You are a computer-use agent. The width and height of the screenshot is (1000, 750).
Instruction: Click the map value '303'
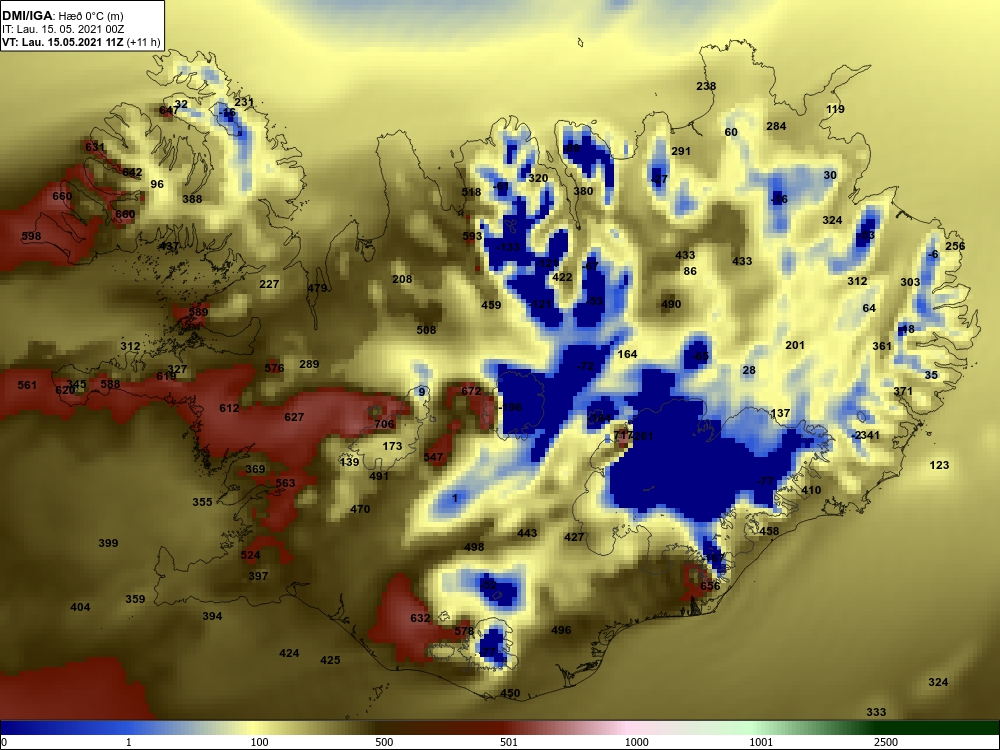pos(910,282)
